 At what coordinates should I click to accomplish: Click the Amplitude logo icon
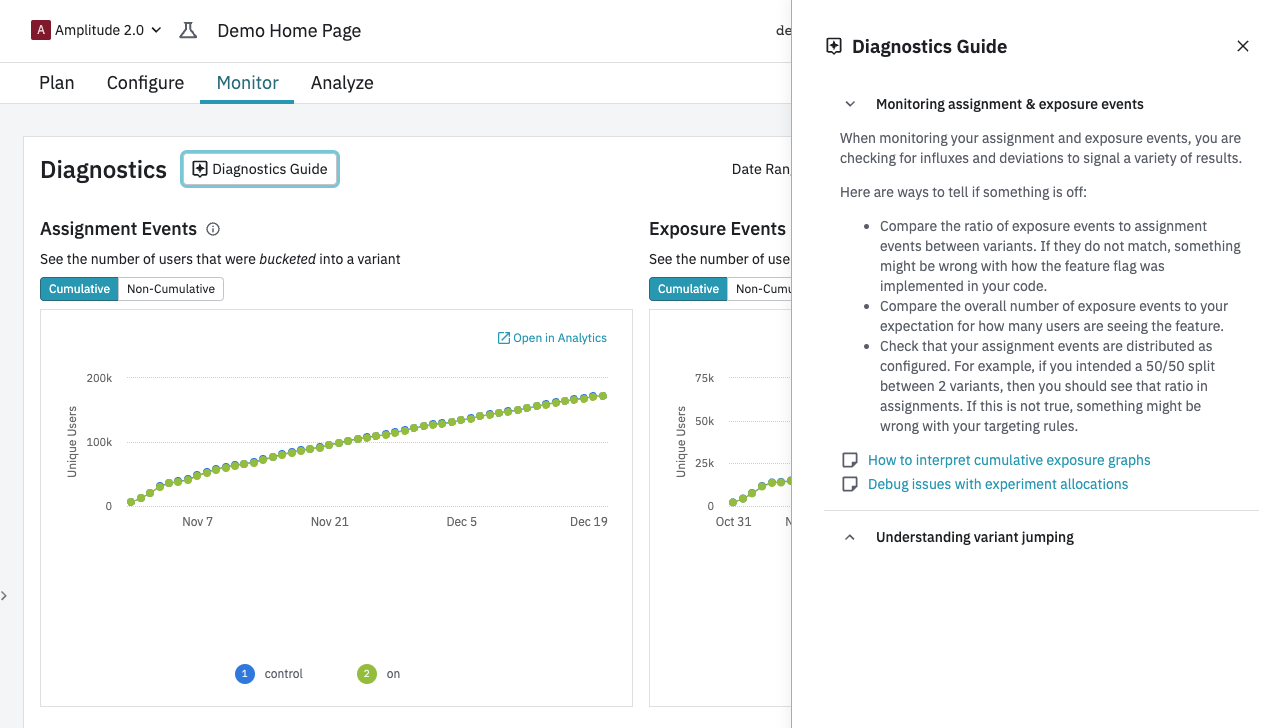(41, 30)
